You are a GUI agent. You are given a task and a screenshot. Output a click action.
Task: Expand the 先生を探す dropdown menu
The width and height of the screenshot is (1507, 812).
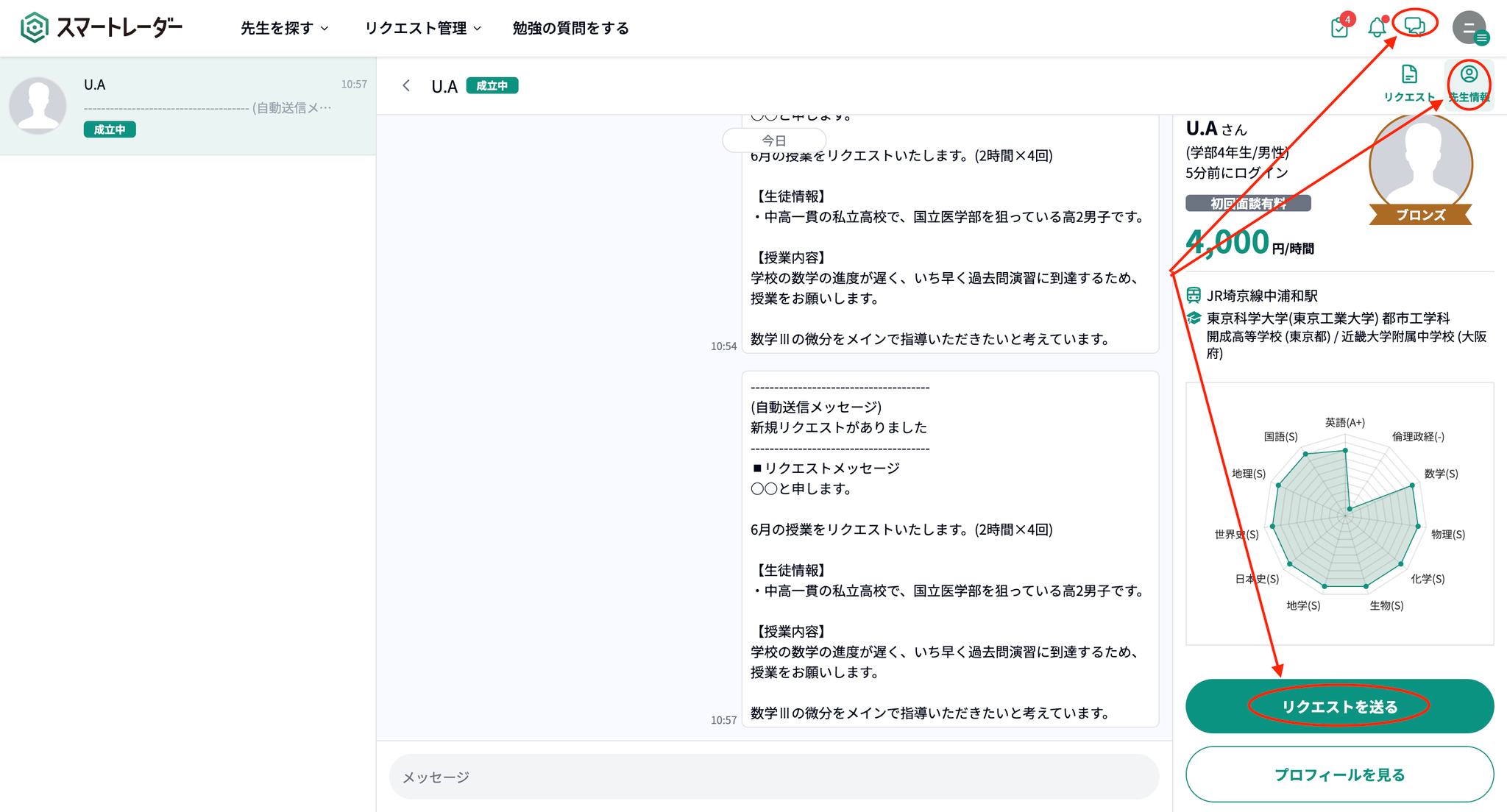284,28
